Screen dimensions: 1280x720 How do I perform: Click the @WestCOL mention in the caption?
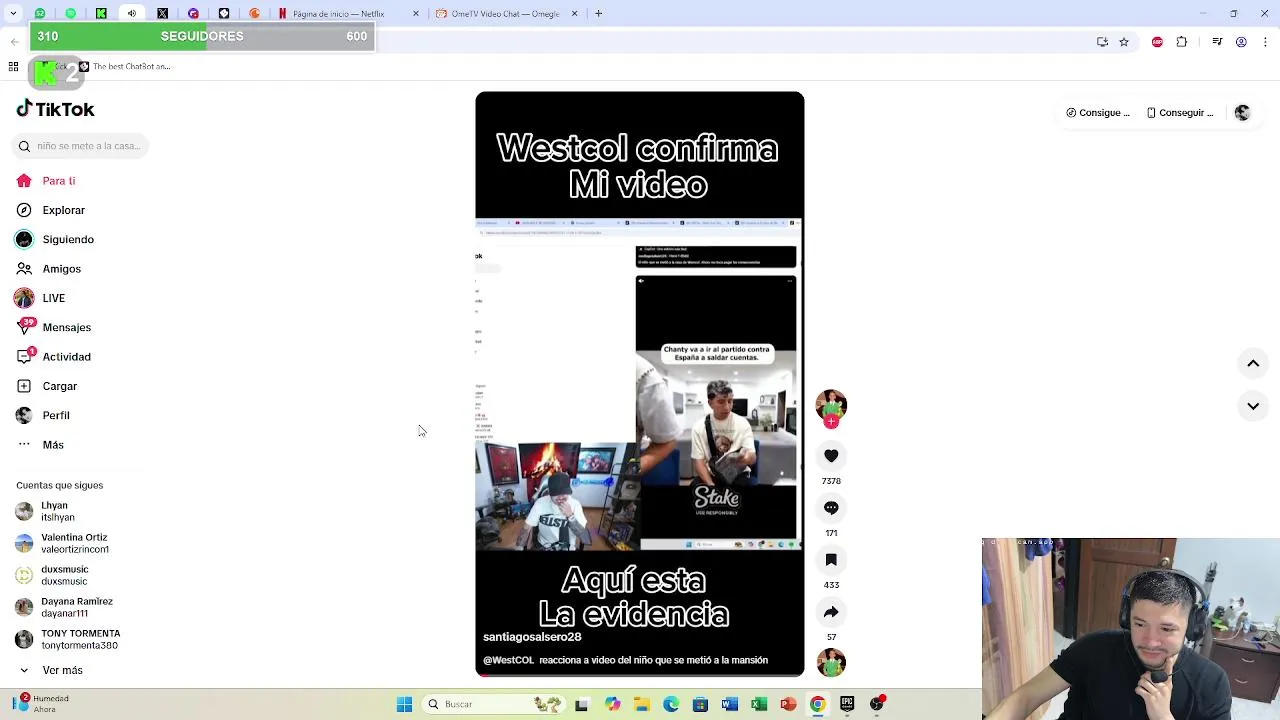[x=508, y=660]
